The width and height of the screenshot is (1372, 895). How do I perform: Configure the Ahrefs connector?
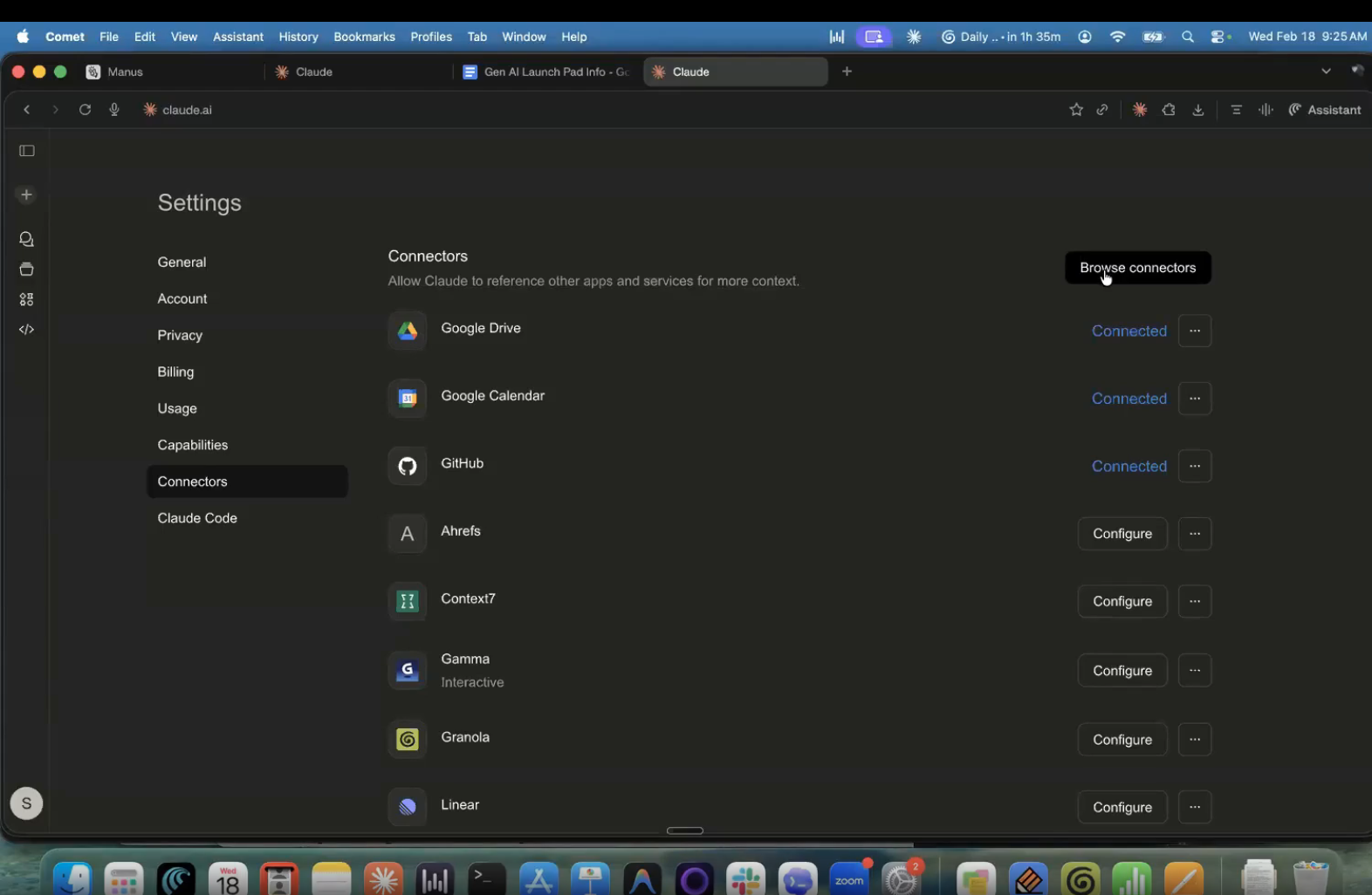[x=1122, y=534]
